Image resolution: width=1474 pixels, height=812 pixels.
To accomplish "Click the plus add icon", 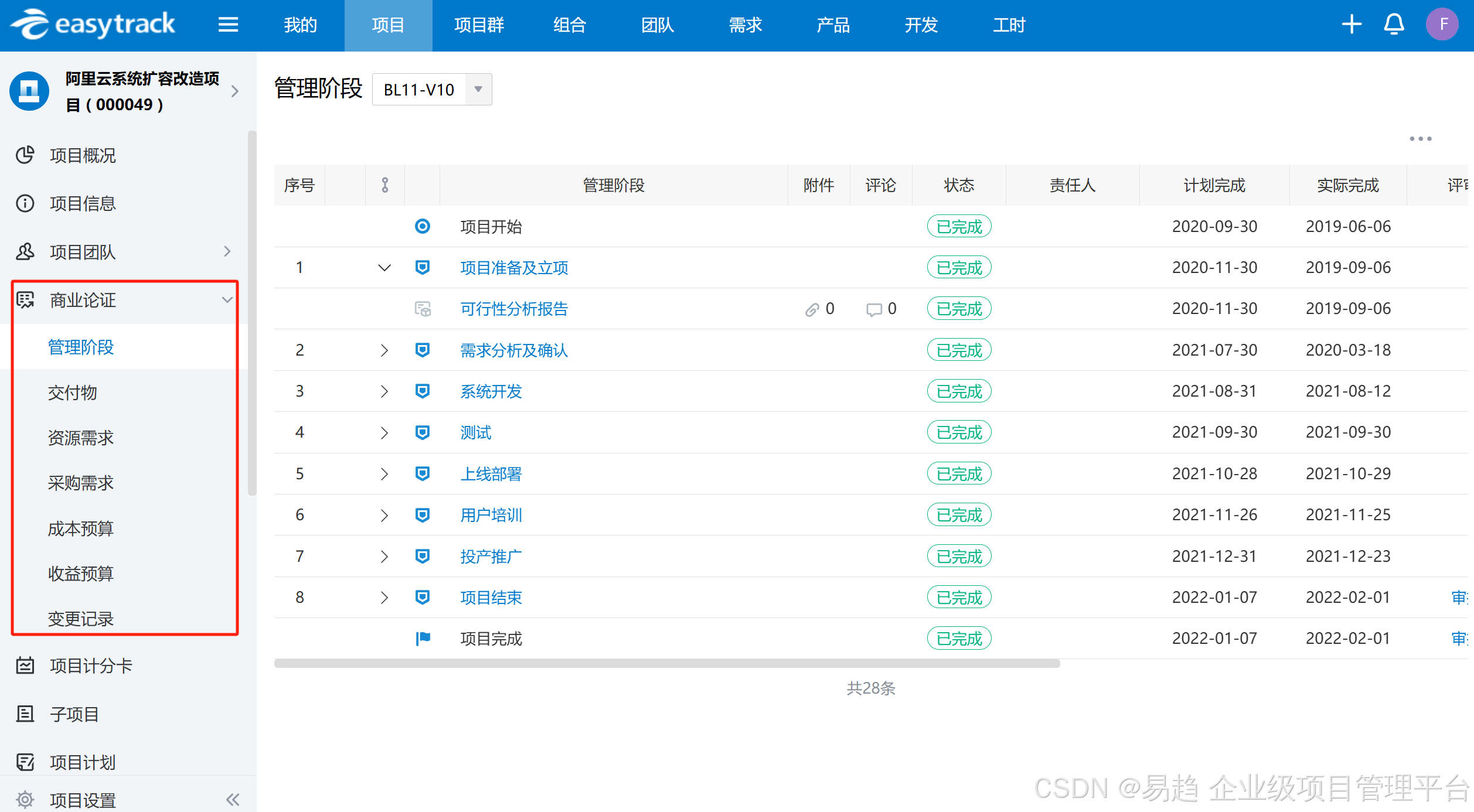I will coord(1352,25).
